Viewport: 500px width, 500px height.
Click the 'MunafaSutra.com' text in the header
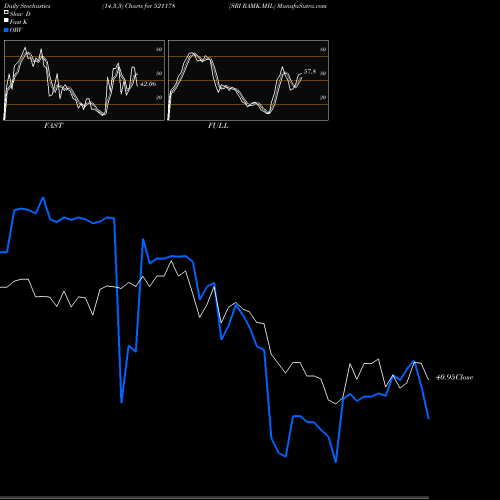[x=302, y=6]
